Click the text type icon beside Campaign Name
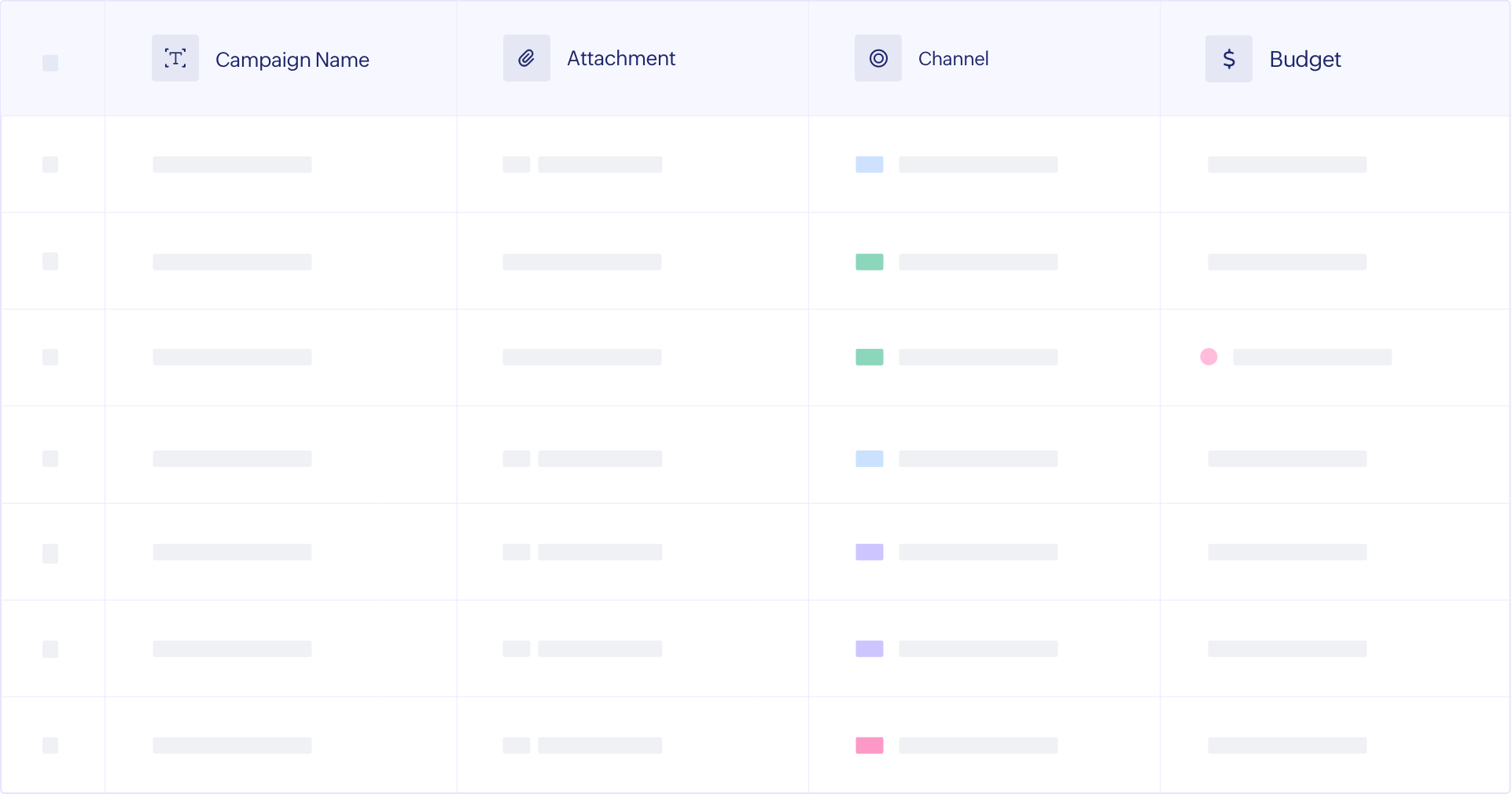This screenshot has height=794, width=1512. click(x=175, y=58)
